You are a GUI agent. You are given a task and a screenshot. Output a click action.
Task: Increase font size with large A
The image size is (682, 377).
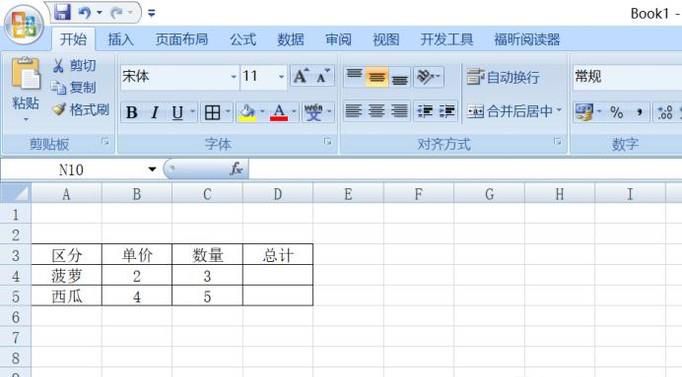301,77
